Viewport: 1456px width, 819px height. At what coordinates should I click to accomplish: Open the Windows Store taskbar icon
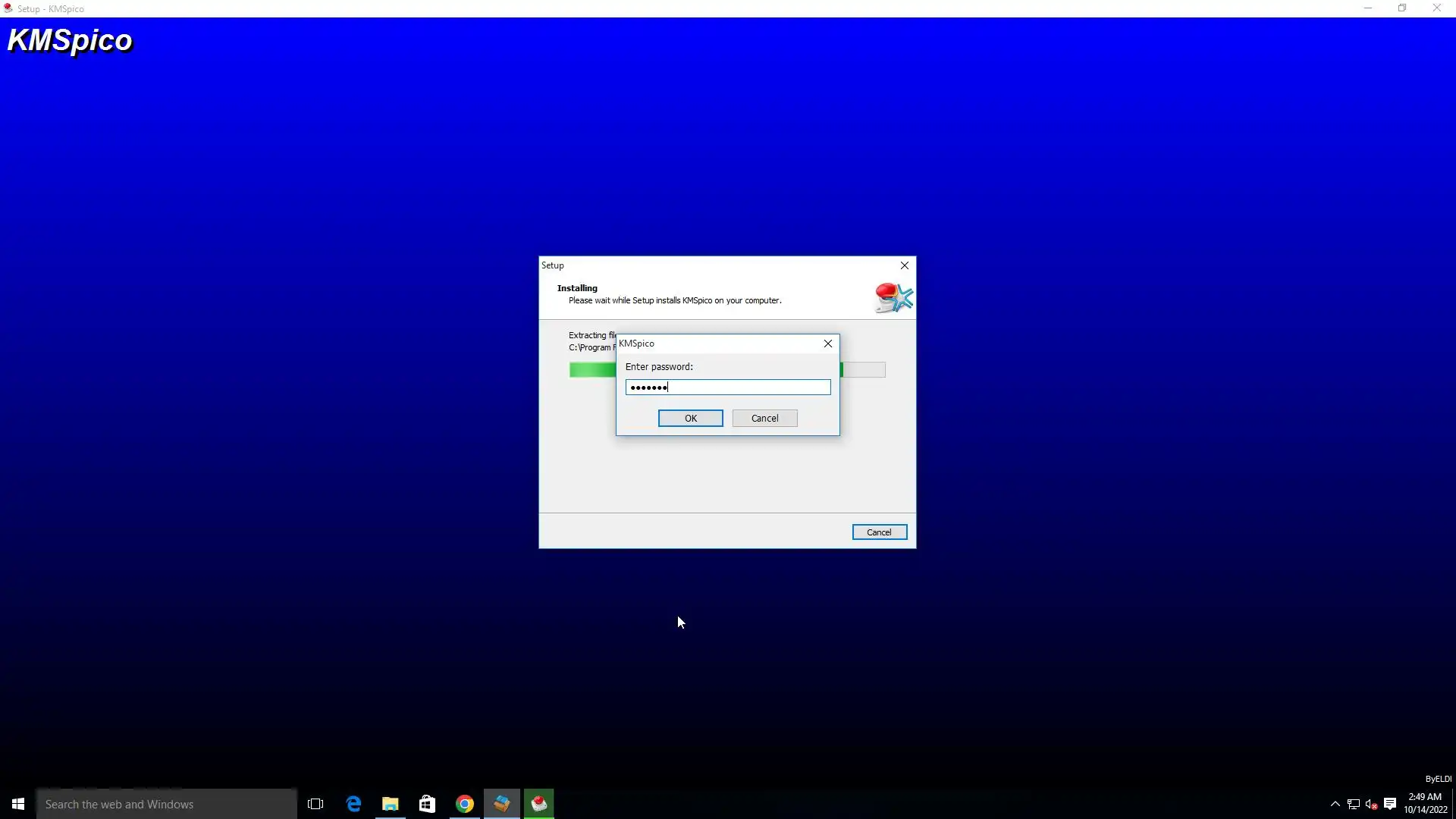428,804
